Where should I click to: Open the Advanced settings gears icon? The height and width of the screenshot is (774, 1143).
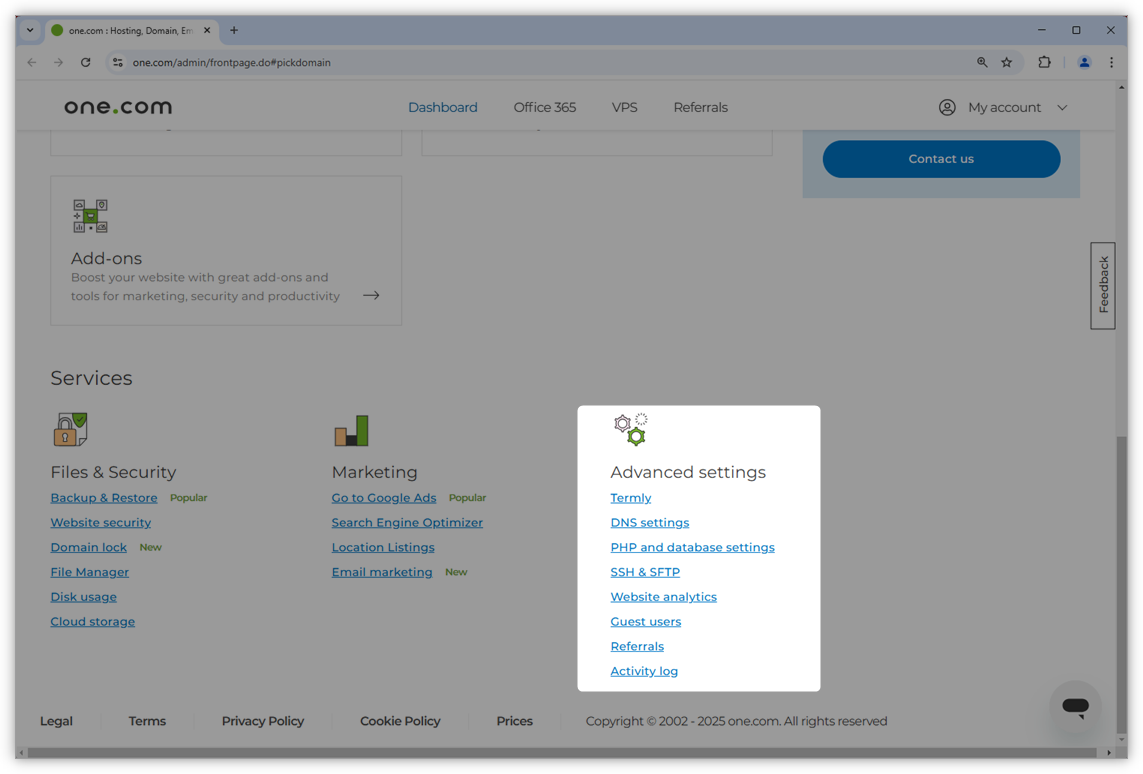click(630, 428)
